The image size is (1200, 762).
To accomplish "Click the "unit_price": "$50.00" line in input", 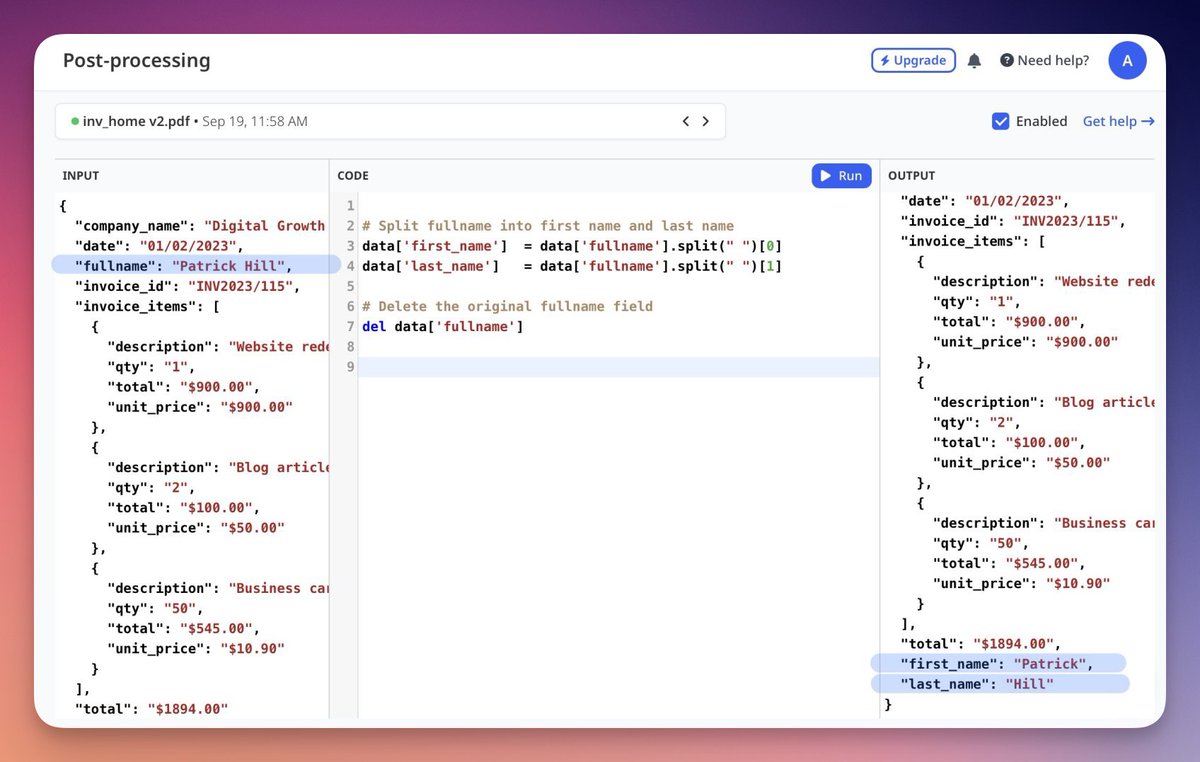I will [196, 527].
